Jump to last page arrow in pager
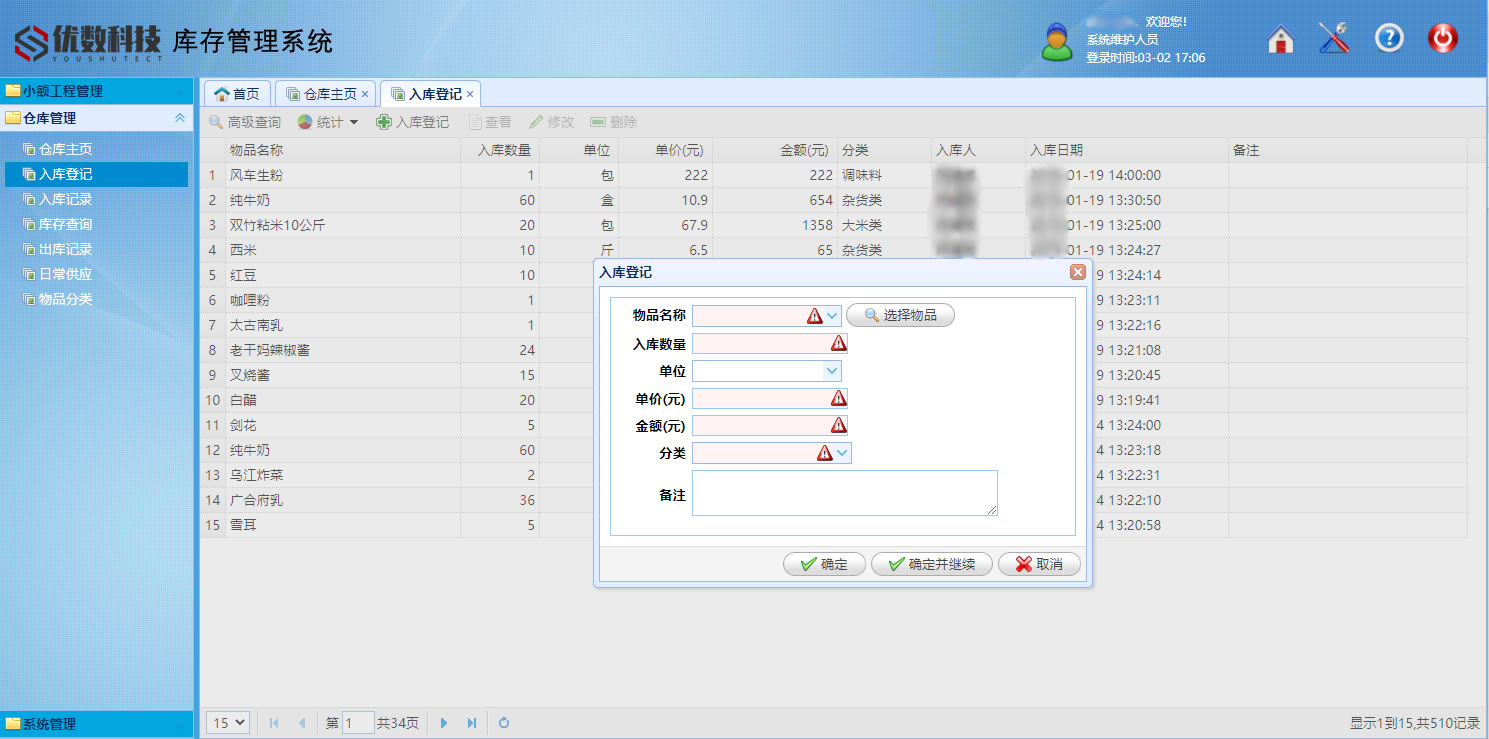Viewport: 1489px width, 739px height. pos(471,723)
